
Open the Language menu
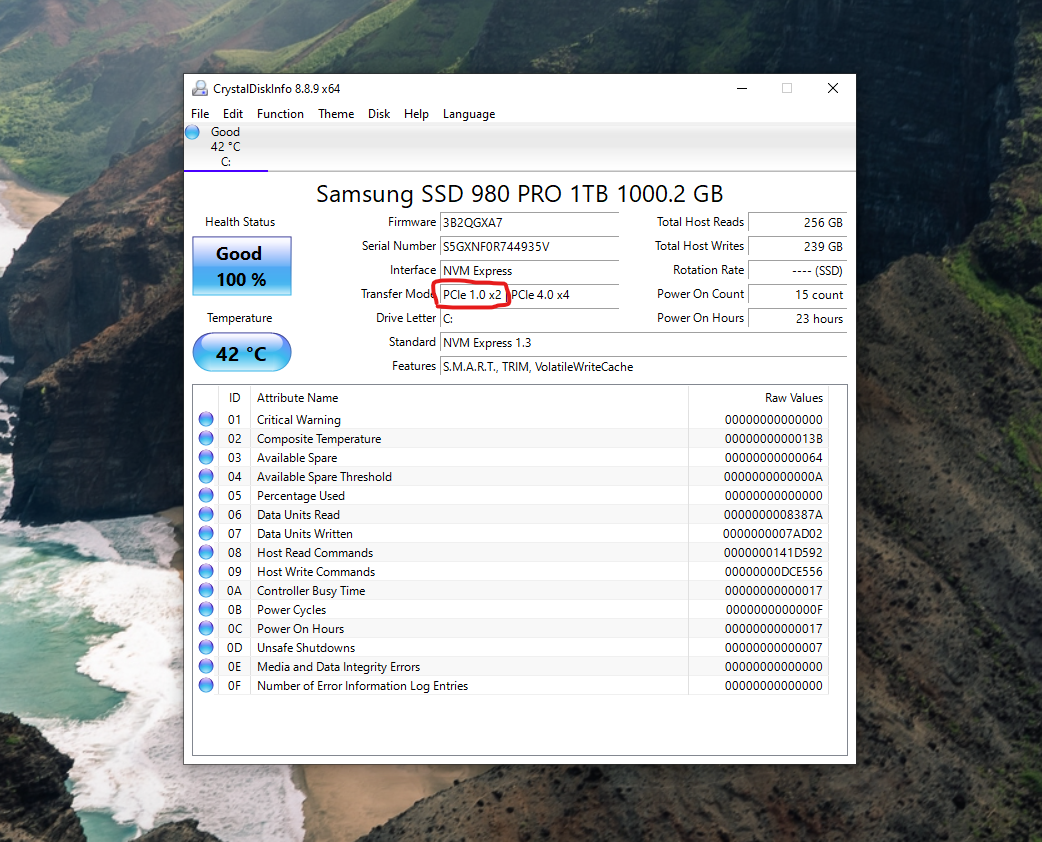[468, 113]
